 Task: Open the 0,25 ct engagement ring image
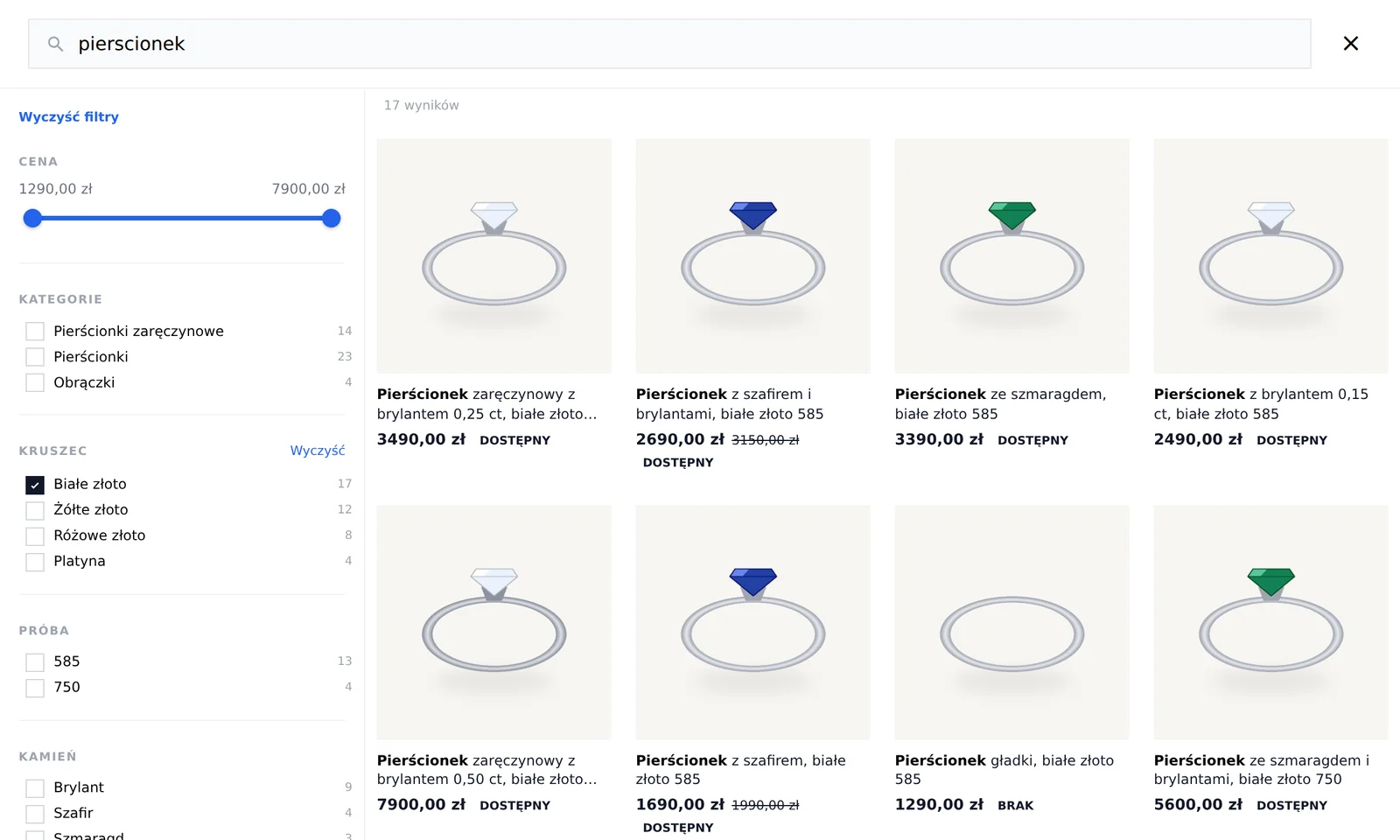tap(494, 256)
